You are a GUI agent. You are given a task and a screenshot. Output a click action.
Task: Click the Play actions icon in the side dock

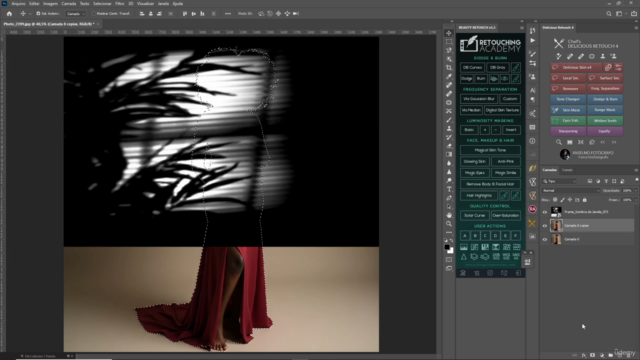[533, 40]
